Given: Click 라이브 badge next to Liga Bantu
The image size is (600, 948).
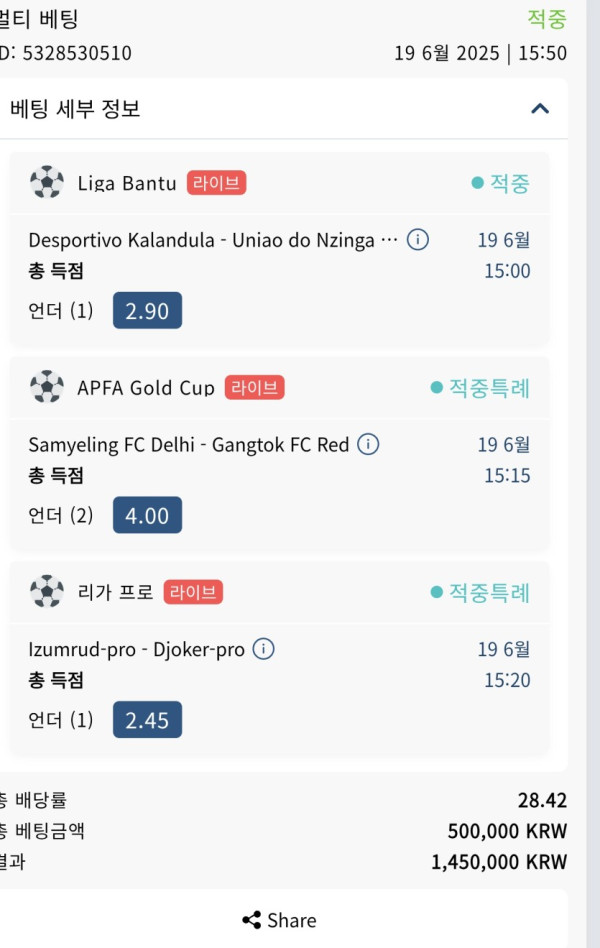Looking at the screenshot, I should tap(217, 183).
